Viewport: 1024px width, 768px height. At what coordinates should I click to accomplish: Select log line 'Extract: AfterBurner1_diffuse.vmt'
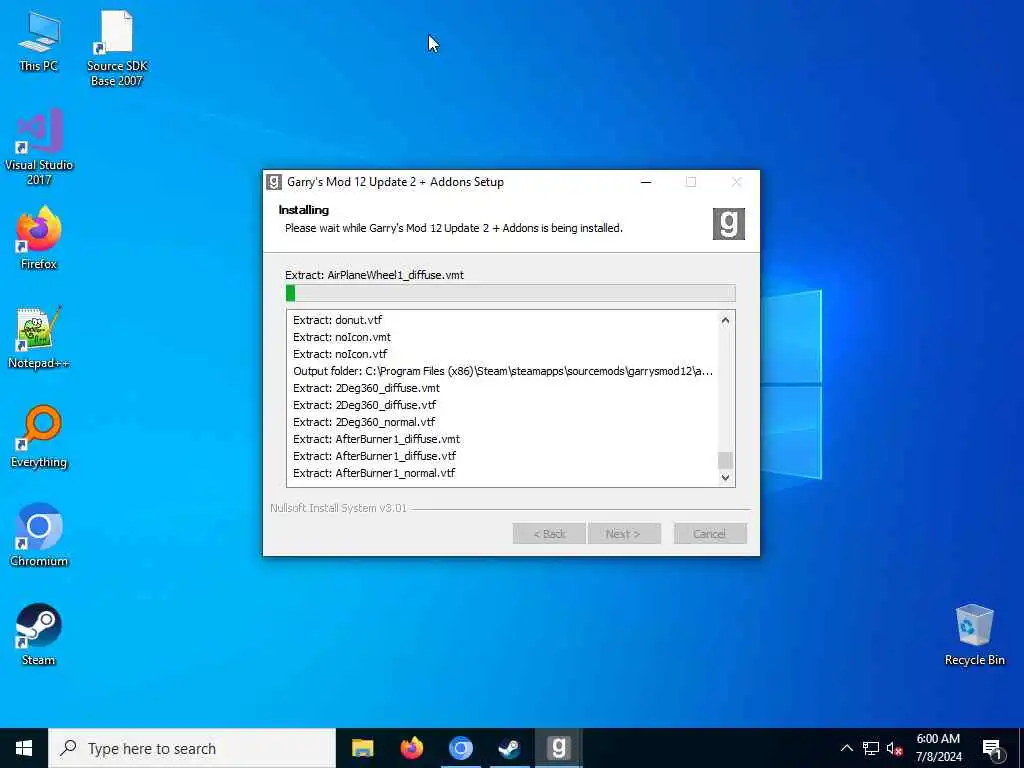[376, 439]
